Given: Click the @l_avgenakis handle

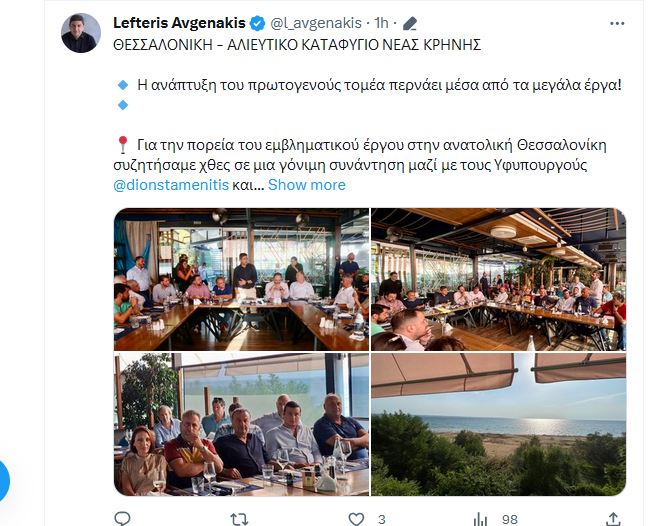Looking at the screenshot, I should (316, 23).
